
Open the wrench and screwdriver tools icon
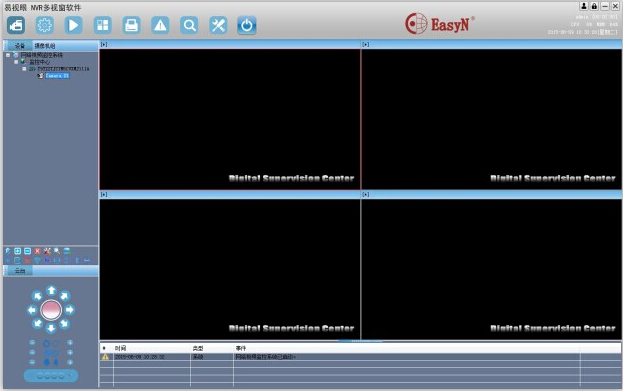coord(218,25)
